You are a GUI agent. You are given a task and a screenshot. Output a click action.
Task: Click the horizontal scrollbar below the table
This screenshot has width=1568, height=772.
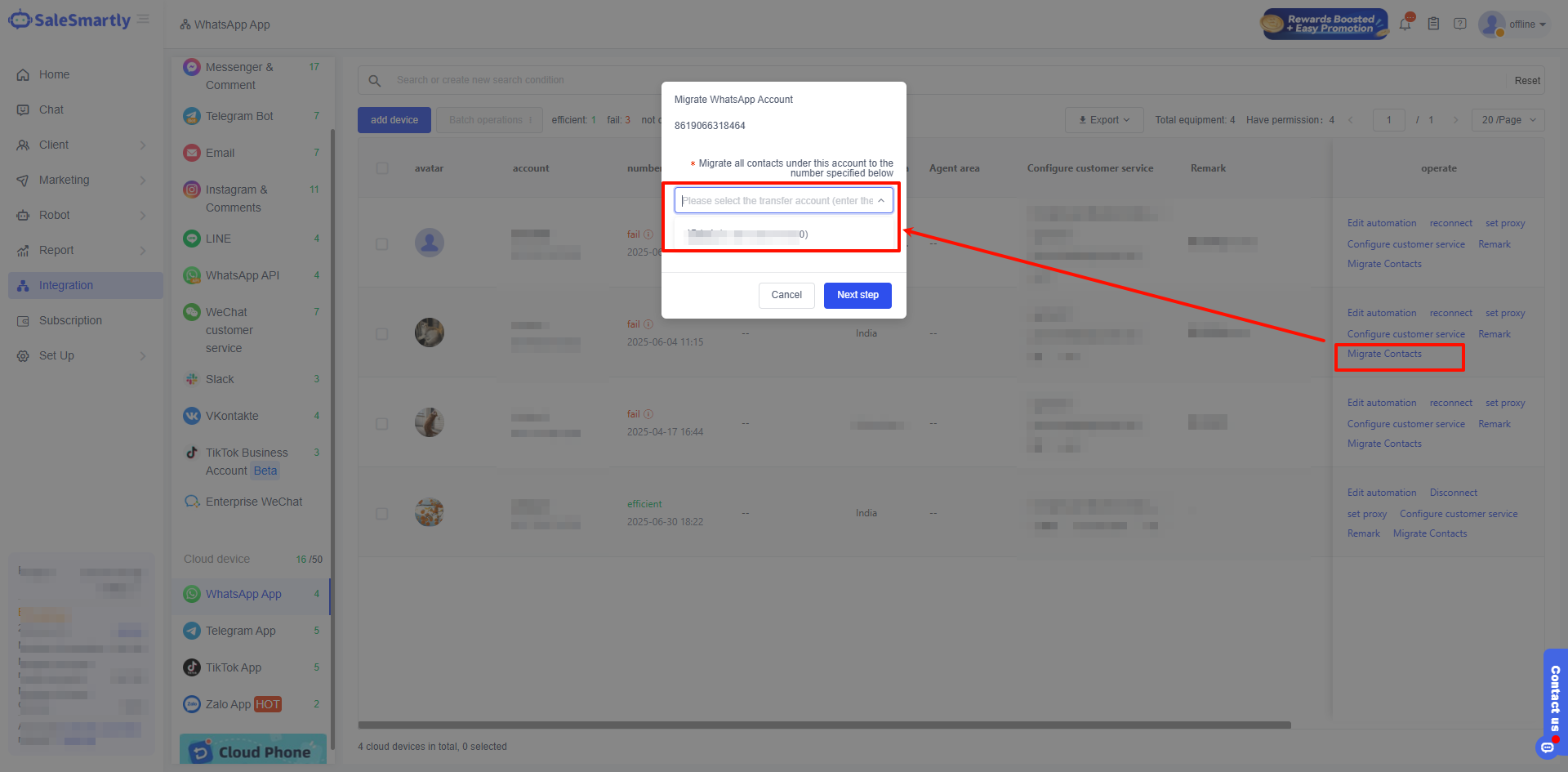[824, 725]
